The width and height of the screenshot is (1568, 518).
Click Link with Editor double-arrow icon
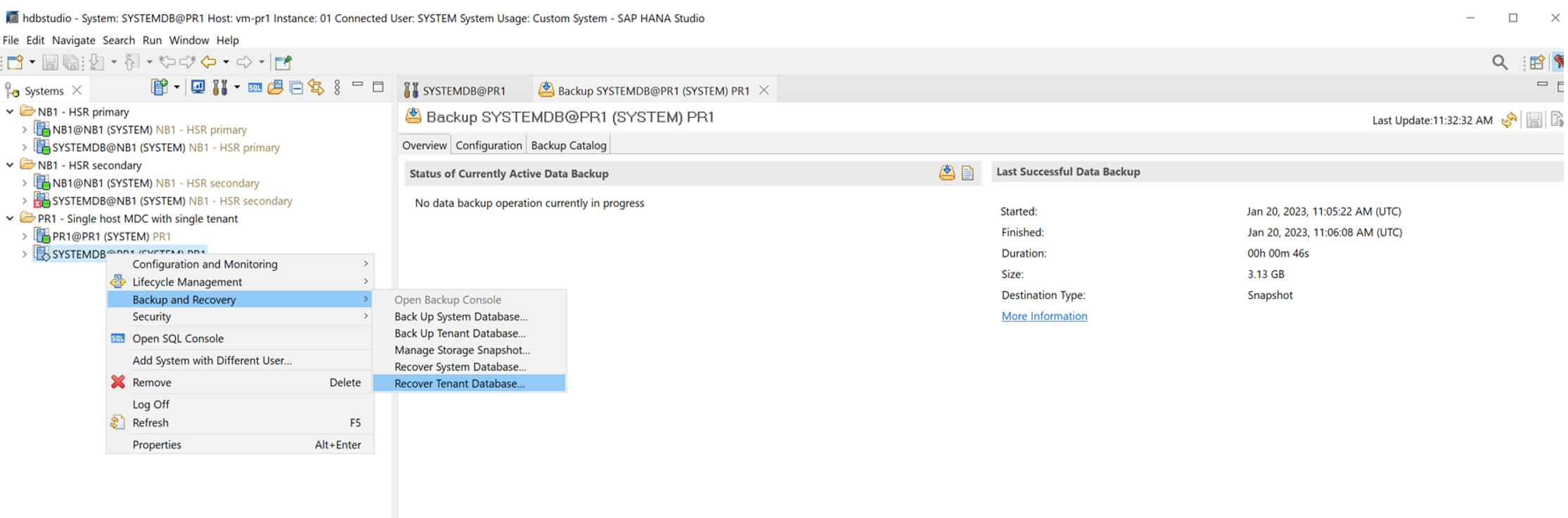click(x=316, y=88)
